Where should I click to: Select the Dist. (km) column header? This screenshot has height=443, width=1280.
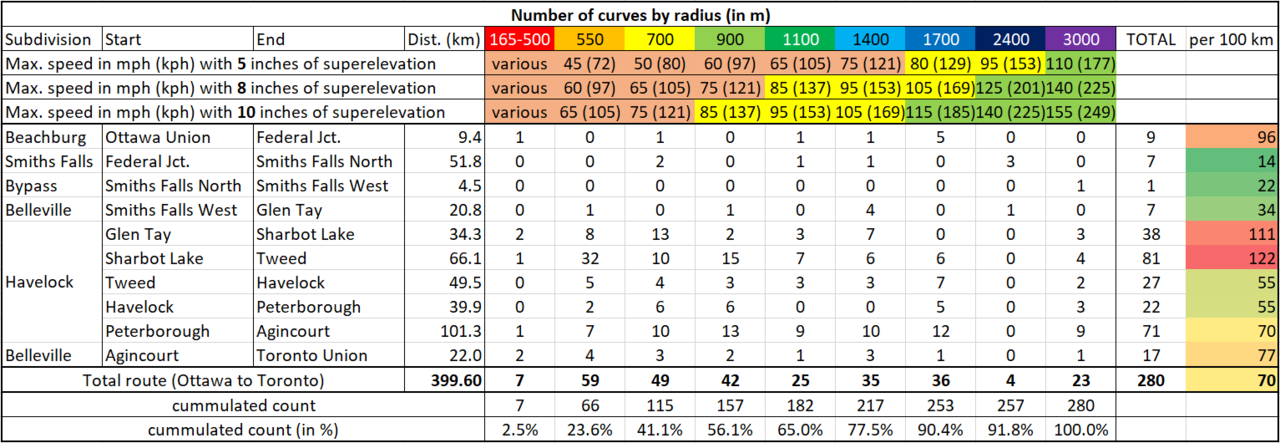444,40
